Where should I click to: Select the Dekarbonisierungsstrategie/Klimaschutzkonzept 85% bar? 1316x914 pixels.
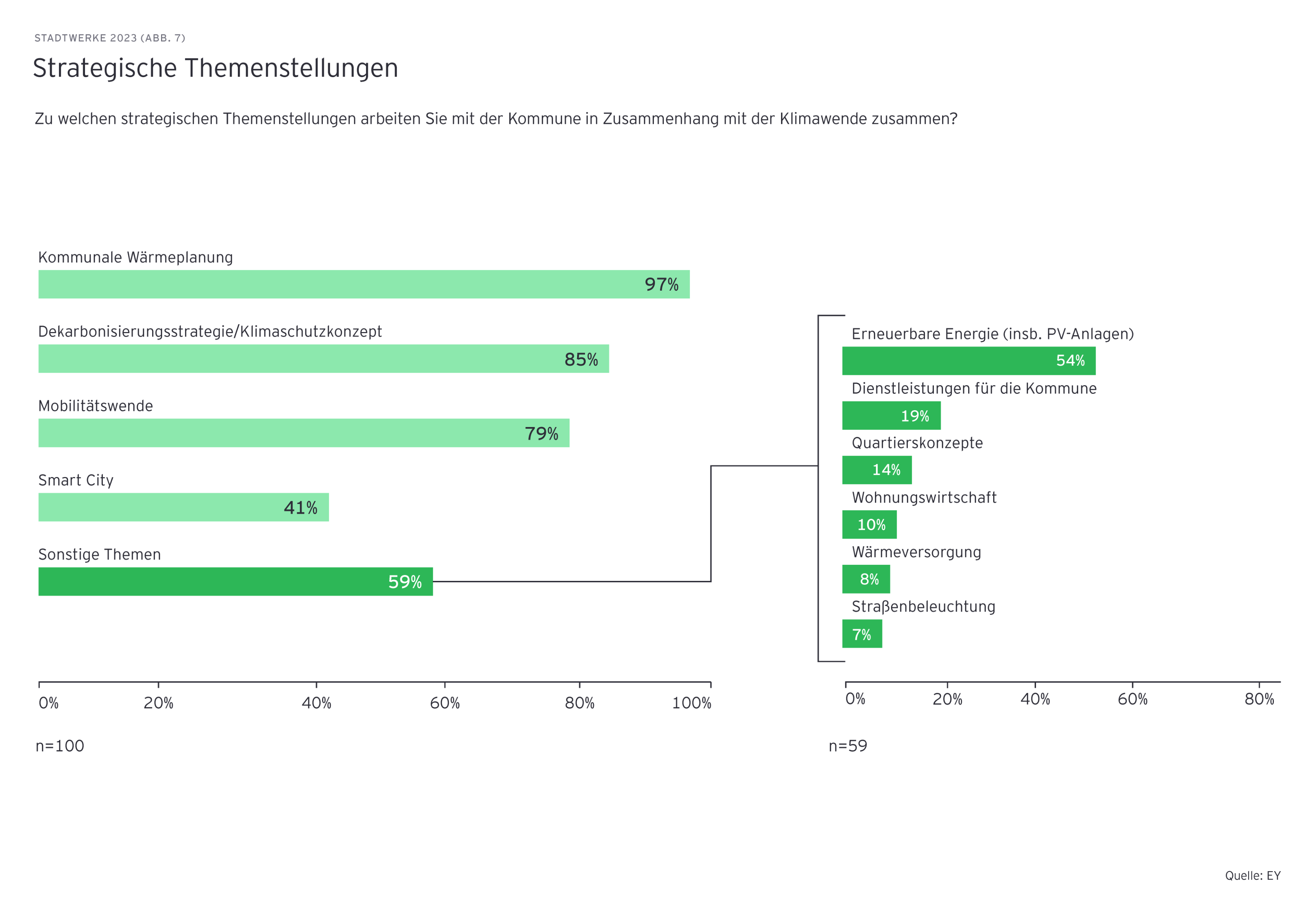point(324,358)
